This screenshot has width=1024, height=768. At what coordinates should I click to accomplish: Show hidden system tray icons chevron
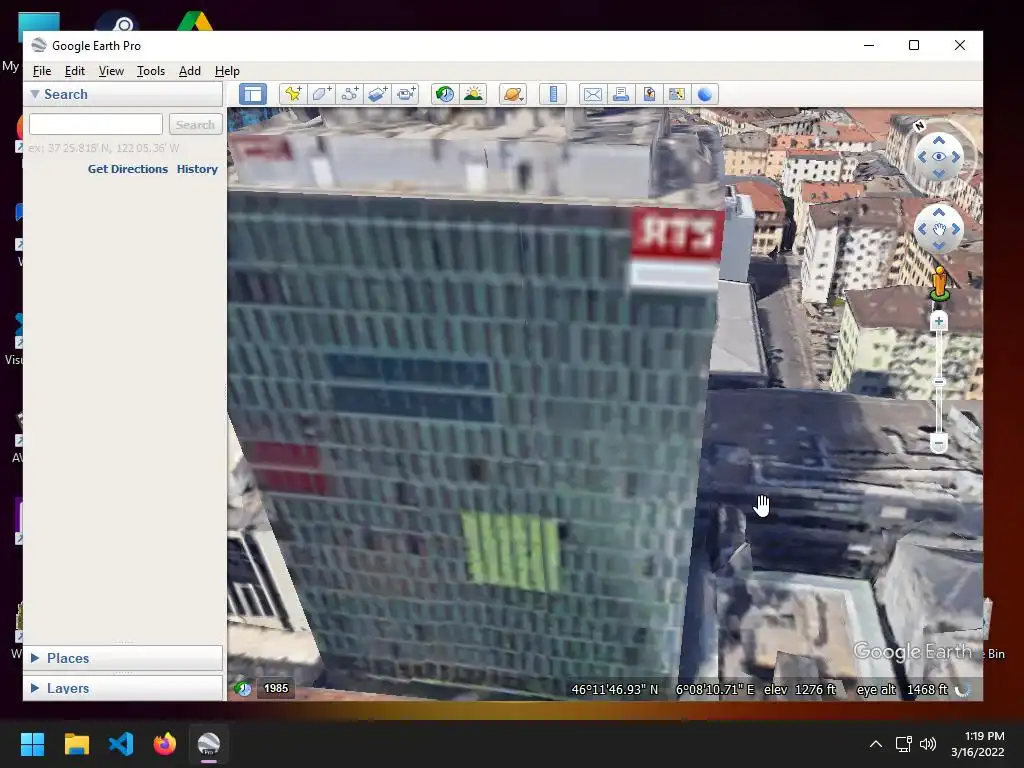pyautogui.click(x=876, y=744)
